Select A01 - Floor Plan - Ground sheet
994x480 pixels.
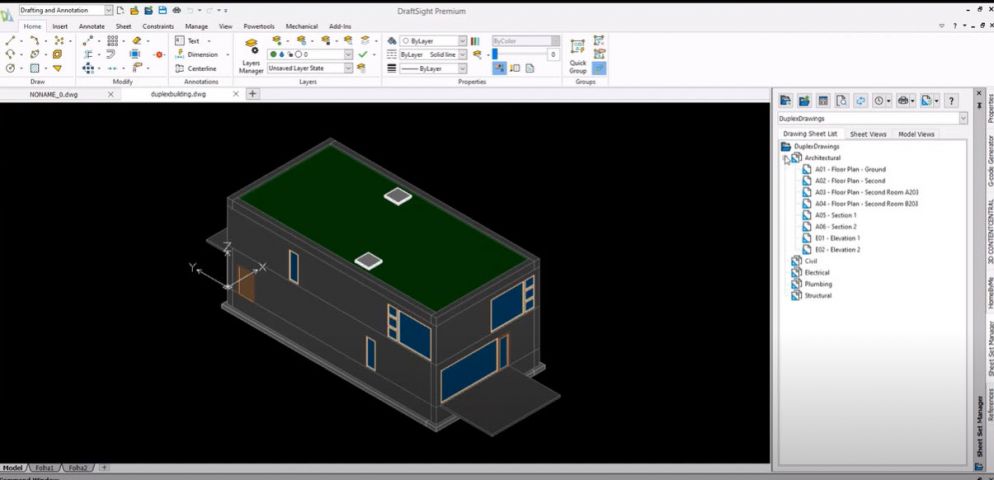point(850,169)
